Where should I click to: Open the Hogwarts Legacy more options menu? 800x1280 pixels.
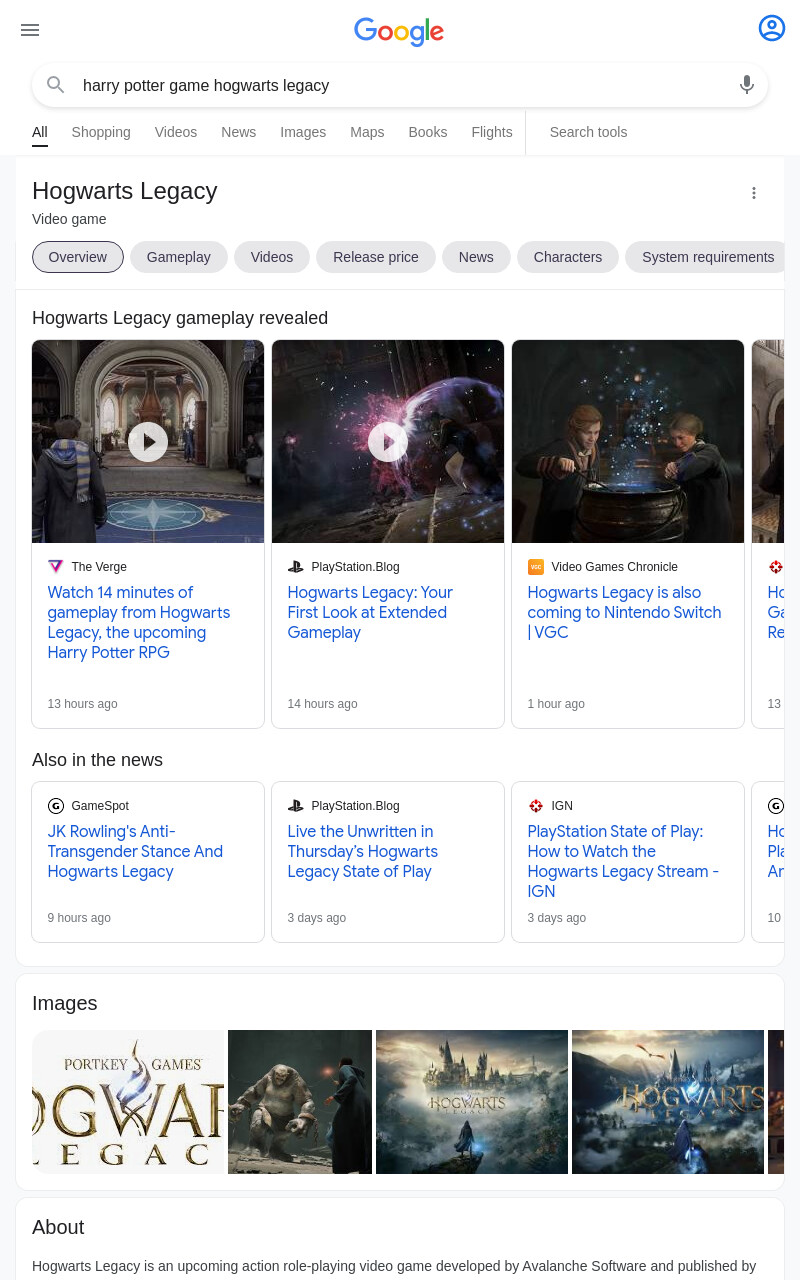click(x=754, y=193)
